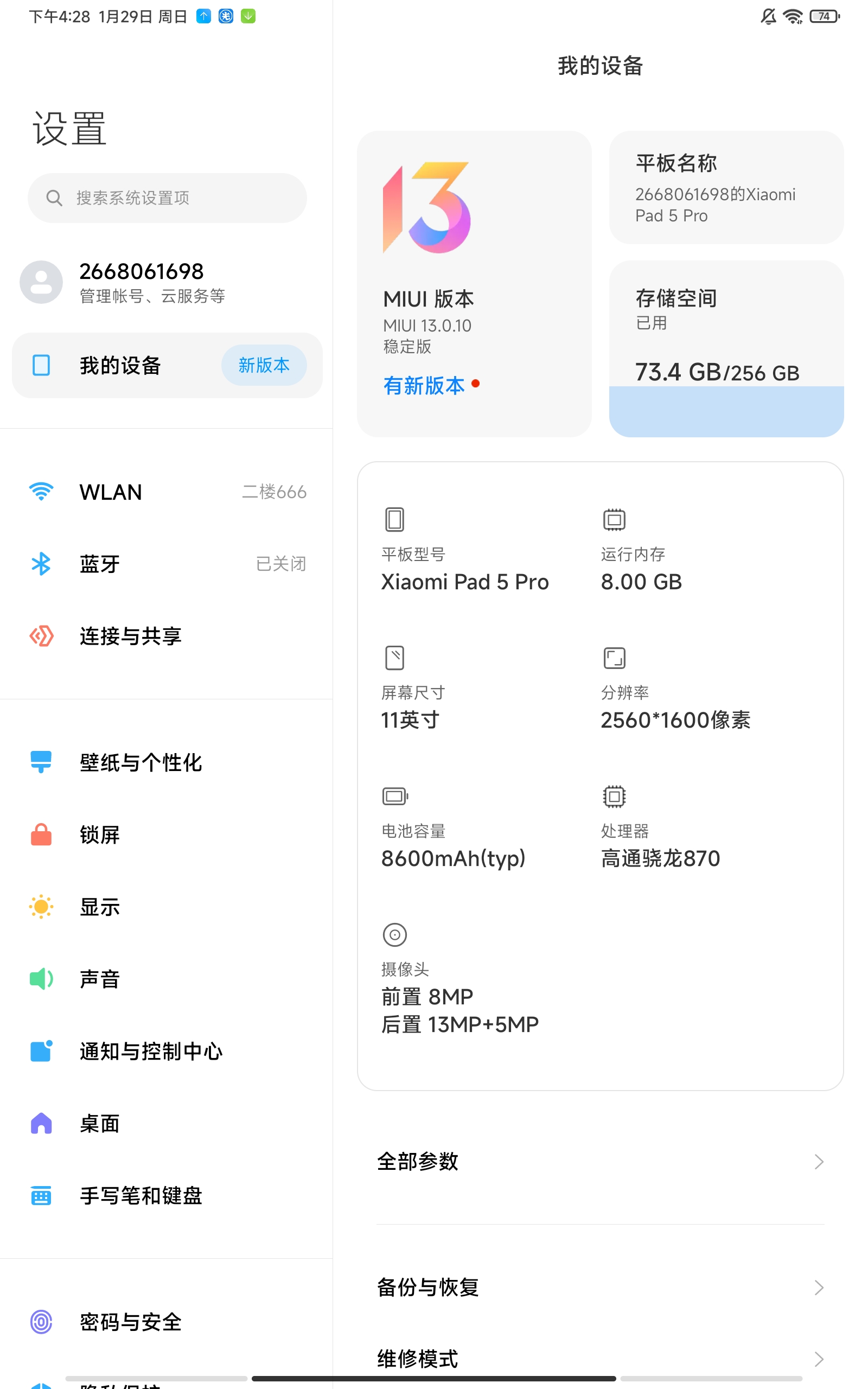868x1389 pixels.
Task: Select 我的设备 in settings sidebar
Action: [x=120, y=365]
